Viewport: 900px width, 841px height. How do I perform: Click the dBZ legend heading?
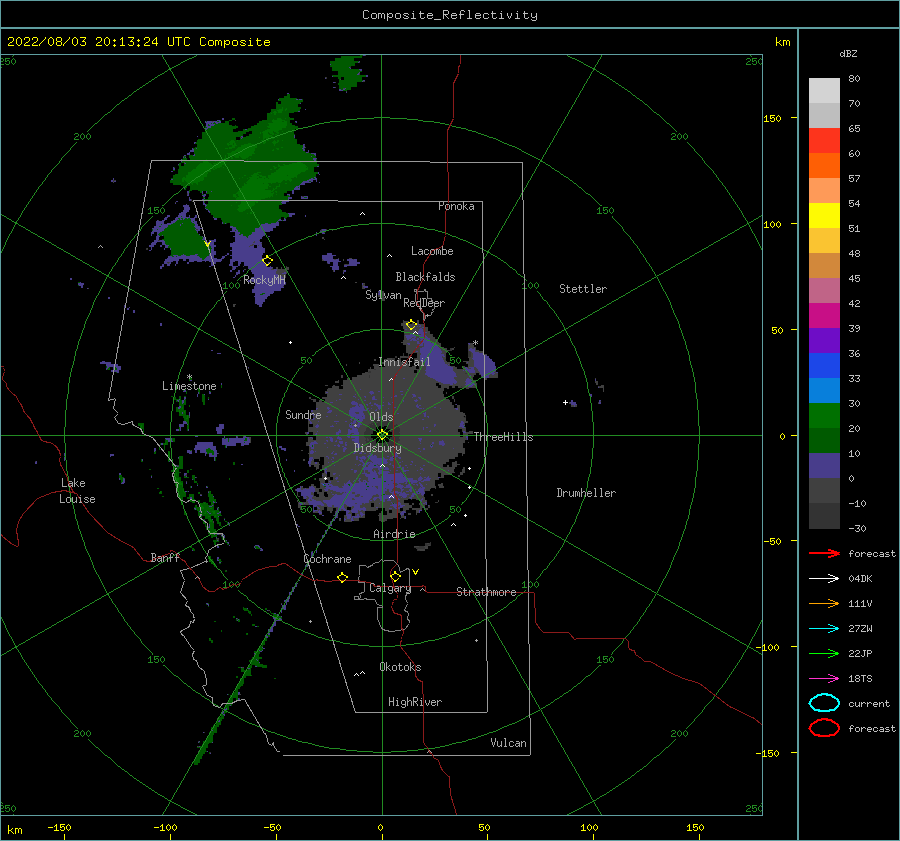coord(848,53)
